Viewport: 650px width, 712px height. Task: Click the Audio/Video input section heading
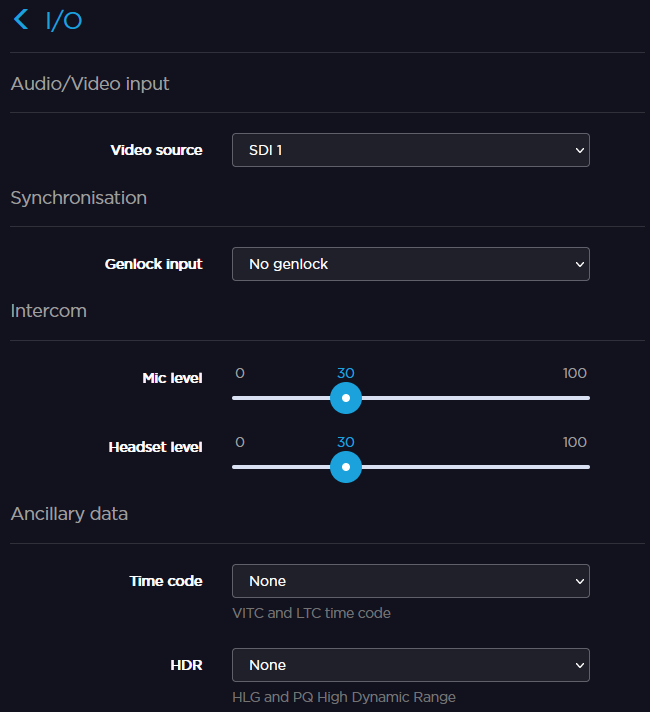pyautogui.click(x=90, y=84)
